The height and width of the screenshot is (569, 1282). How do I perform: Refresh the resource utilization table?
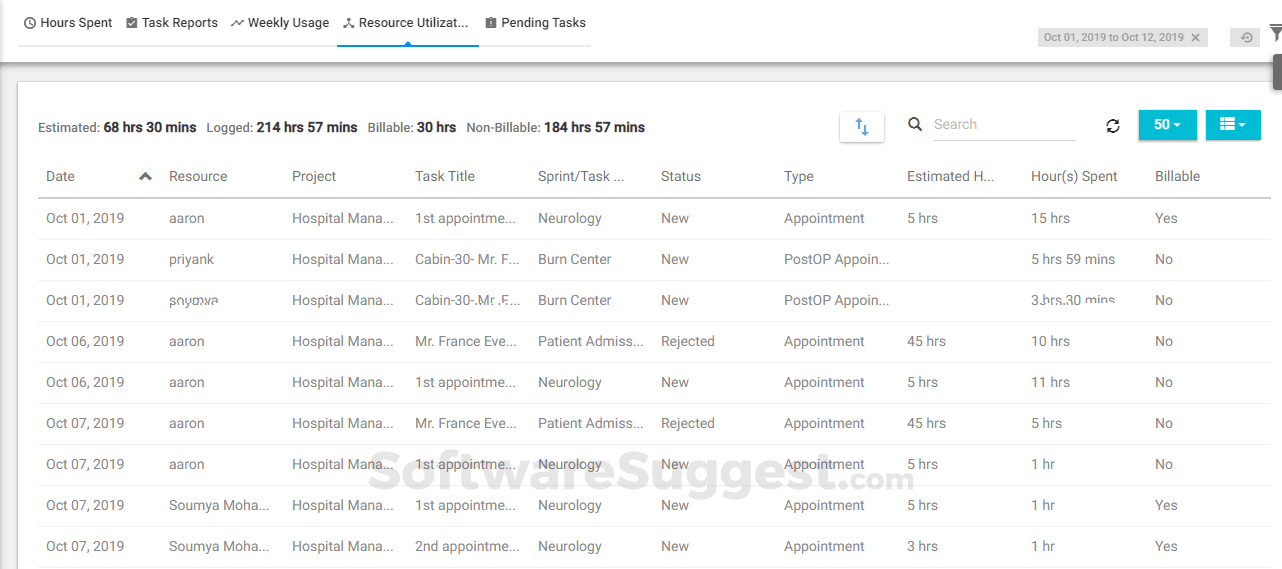pyautogui.click(x=1113, y=126)
